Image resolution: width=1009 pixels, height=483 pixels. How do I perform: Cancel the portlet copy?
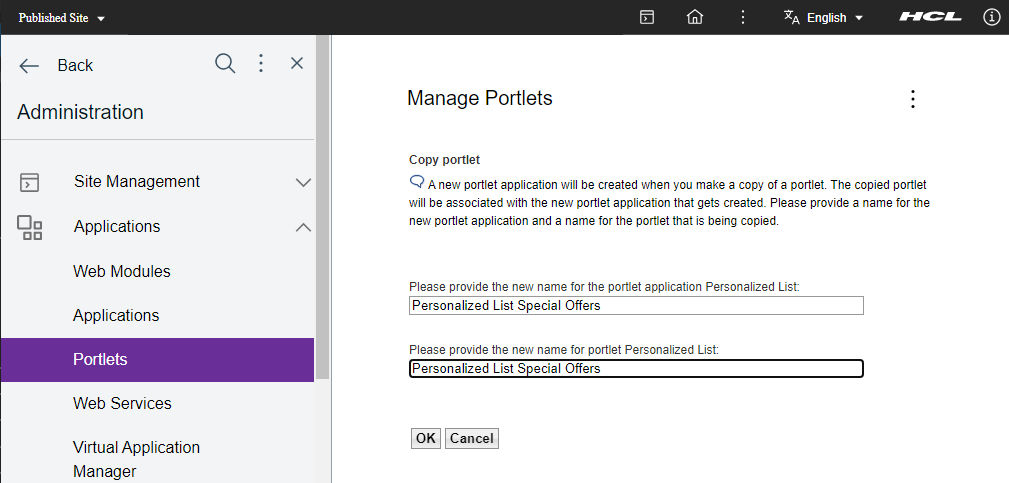472,439
